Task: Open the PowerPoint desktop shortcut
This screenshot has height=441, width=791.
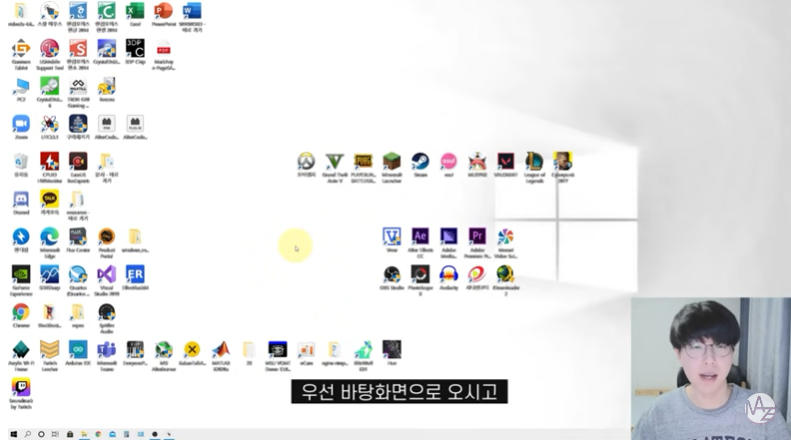Action: tap(163, 14)
